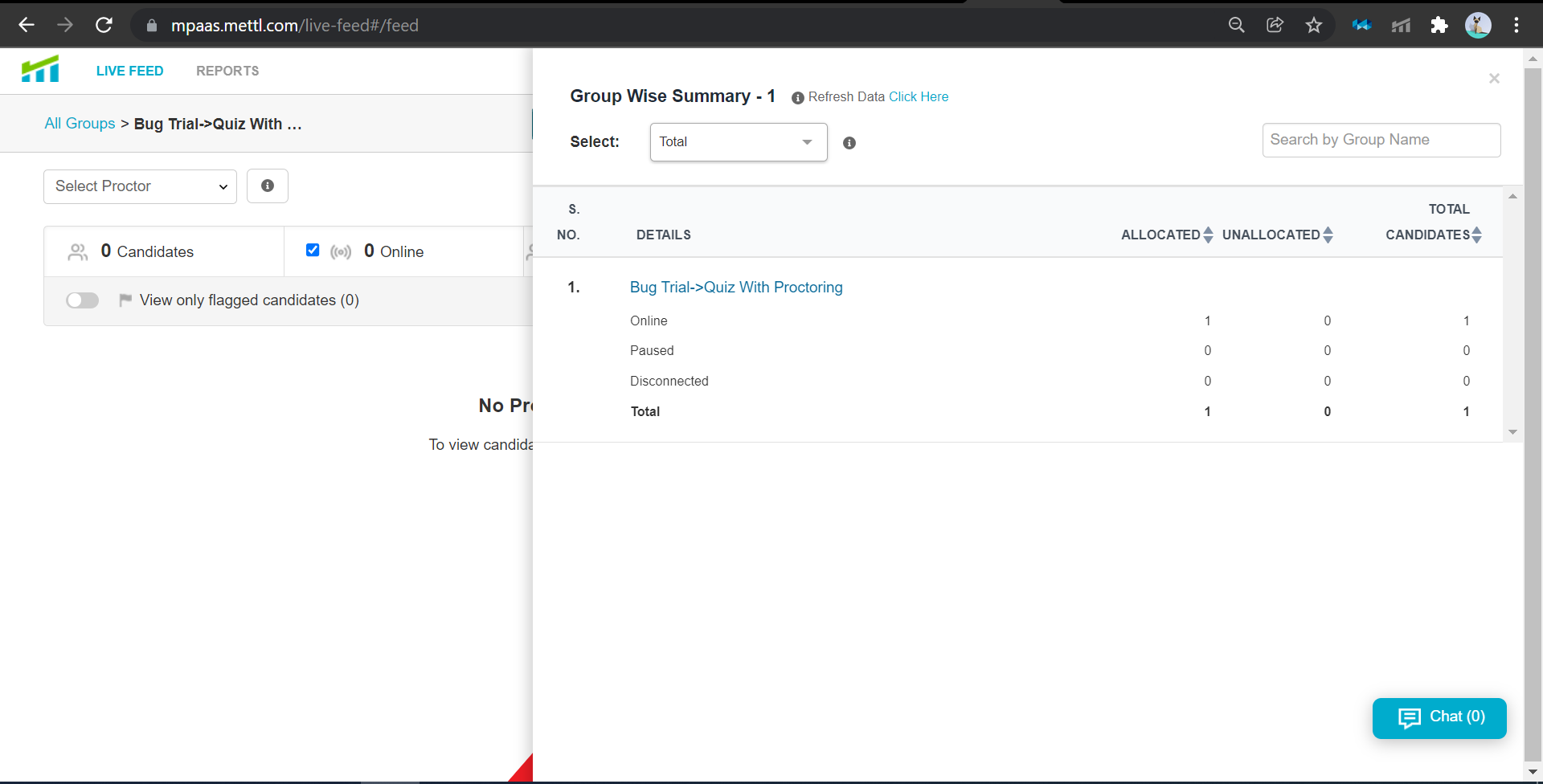Click the Click Here refresh link
Image resolution: width=1543 pixels, height=784 pixels.
click(919, 96)
